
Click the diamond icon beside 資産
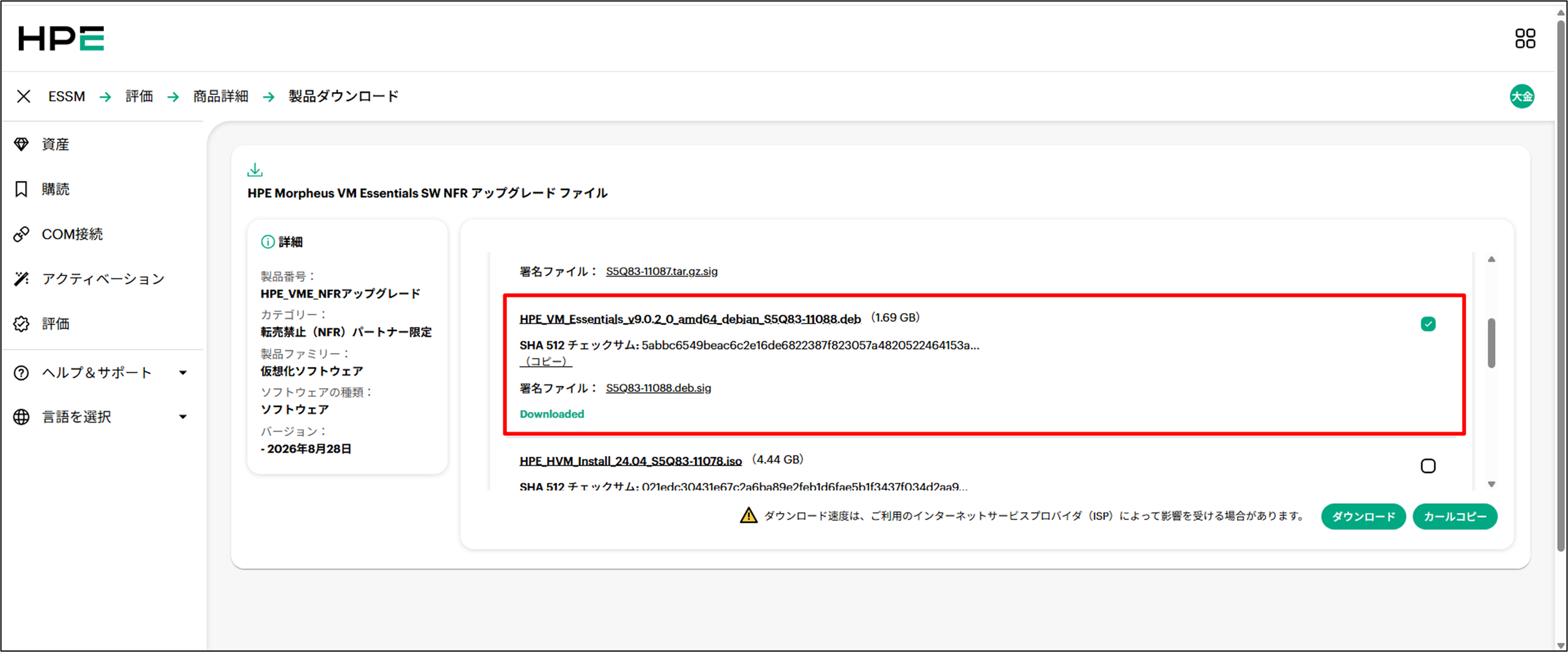[22, 144]
